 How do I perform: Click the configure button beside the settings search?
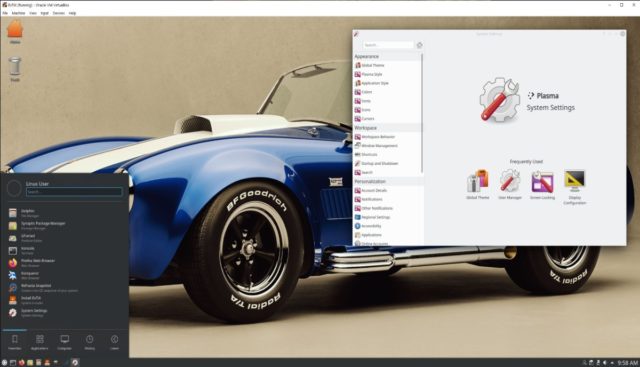tap(419, 45)
